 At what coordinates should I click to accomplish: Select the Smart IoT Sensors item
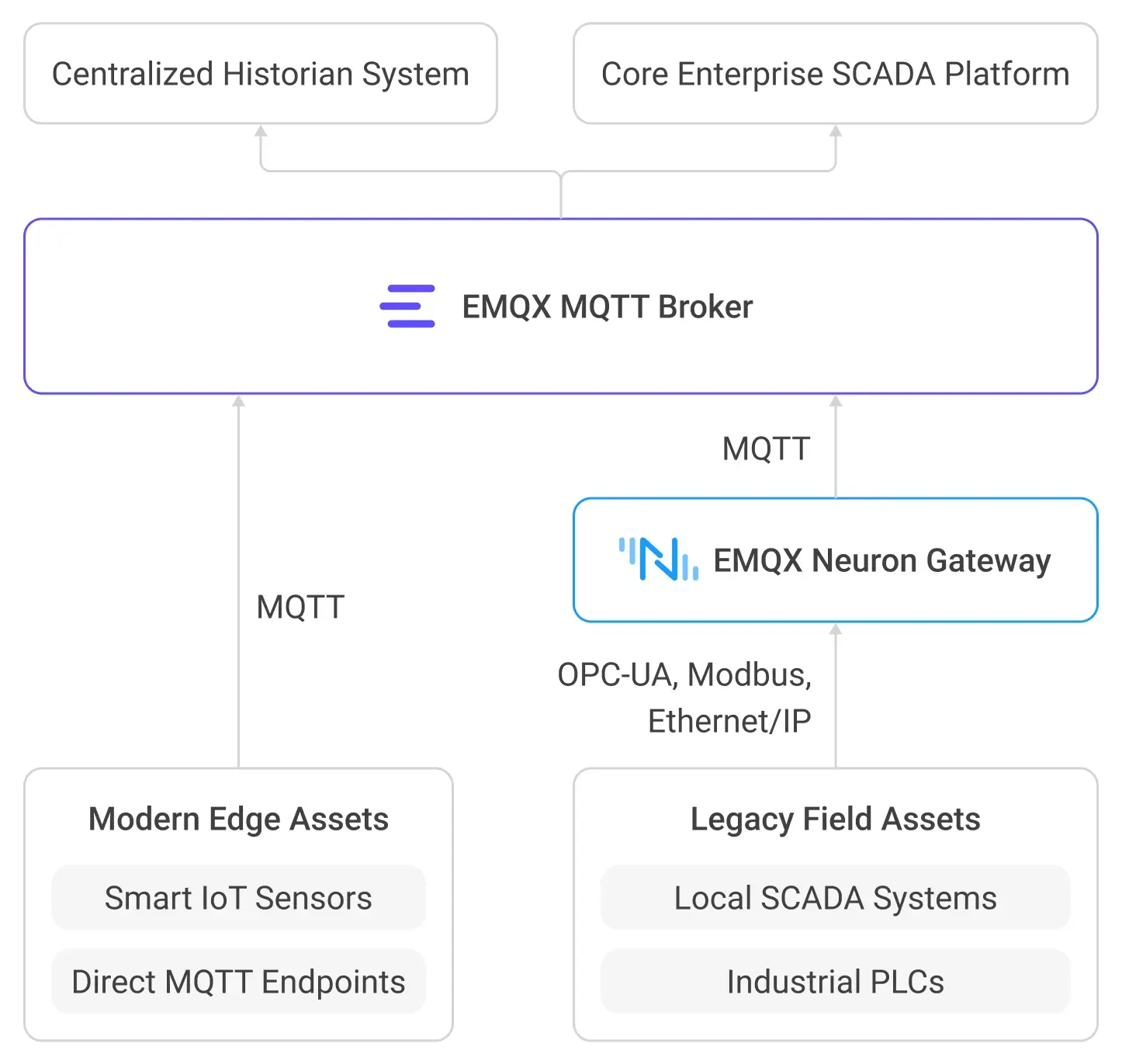[x=238, y=898]
